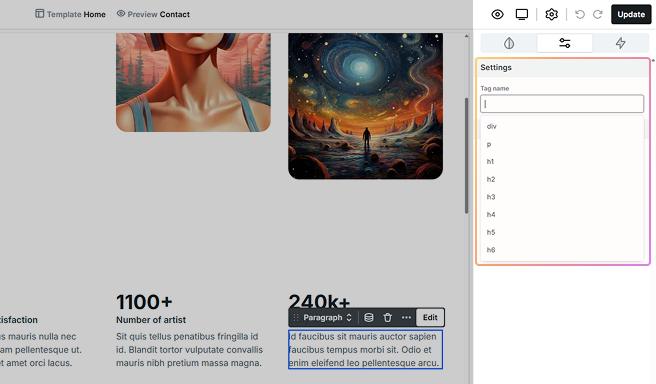Grab the drag handle on Paragraph toolbar
Image resolution: width=656 pixels, height=384 pixels.
pos(296,317)
